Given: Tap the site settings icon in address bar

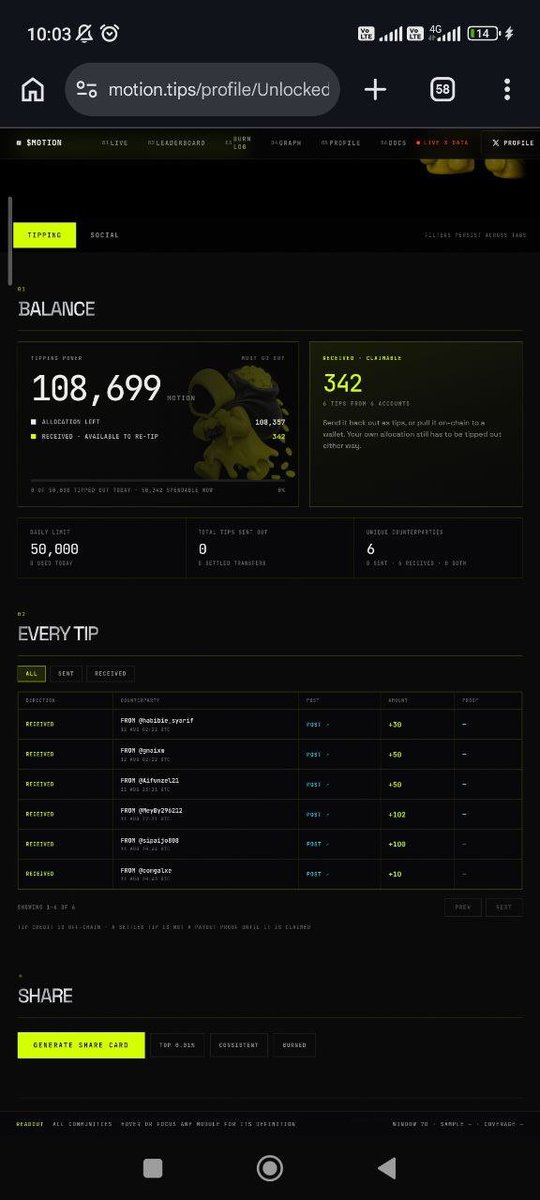Looking at the screenshot, I should [87, 89].
